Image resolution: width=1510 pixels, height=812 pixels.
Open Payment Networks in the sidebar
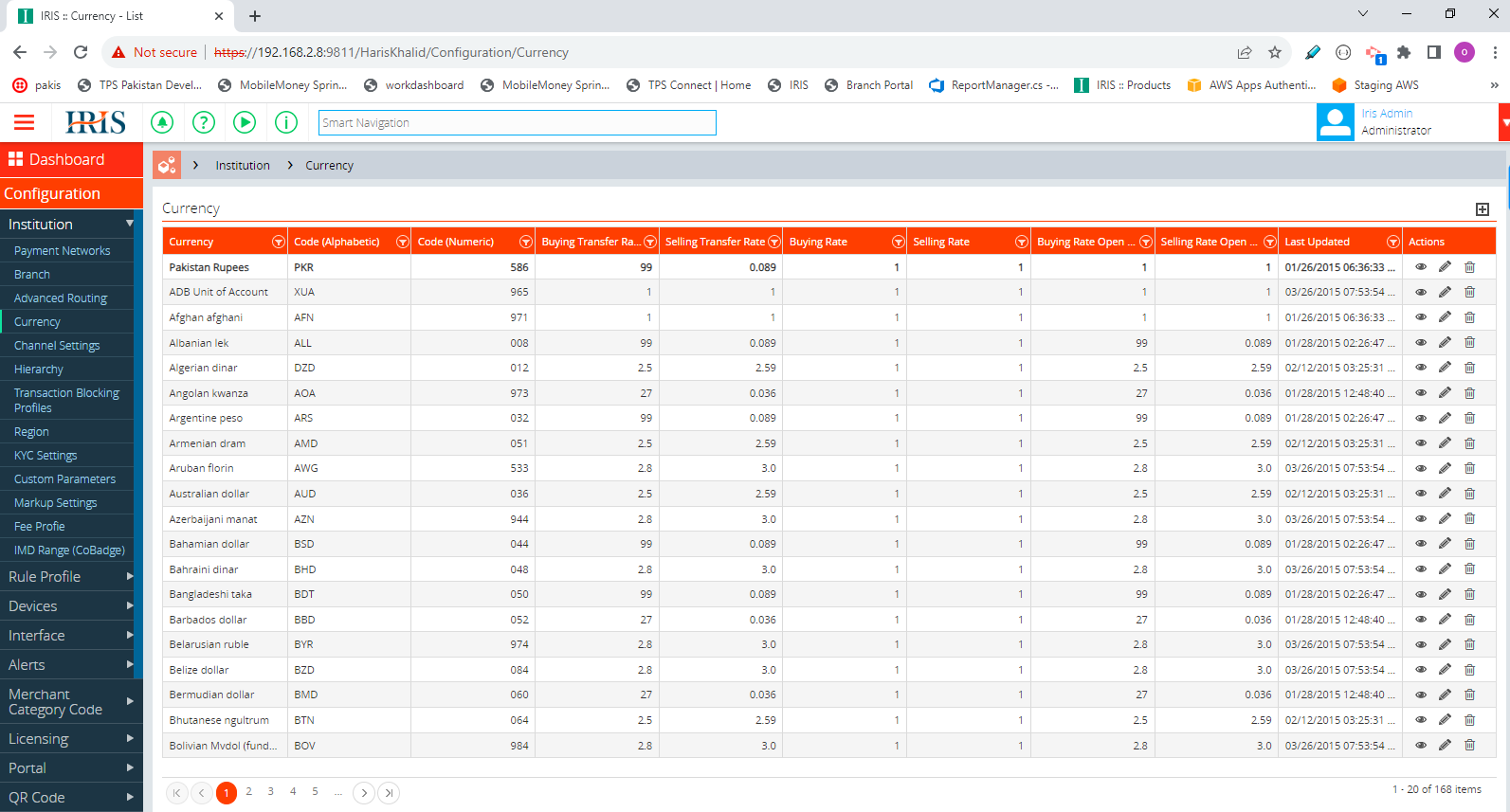63,251
